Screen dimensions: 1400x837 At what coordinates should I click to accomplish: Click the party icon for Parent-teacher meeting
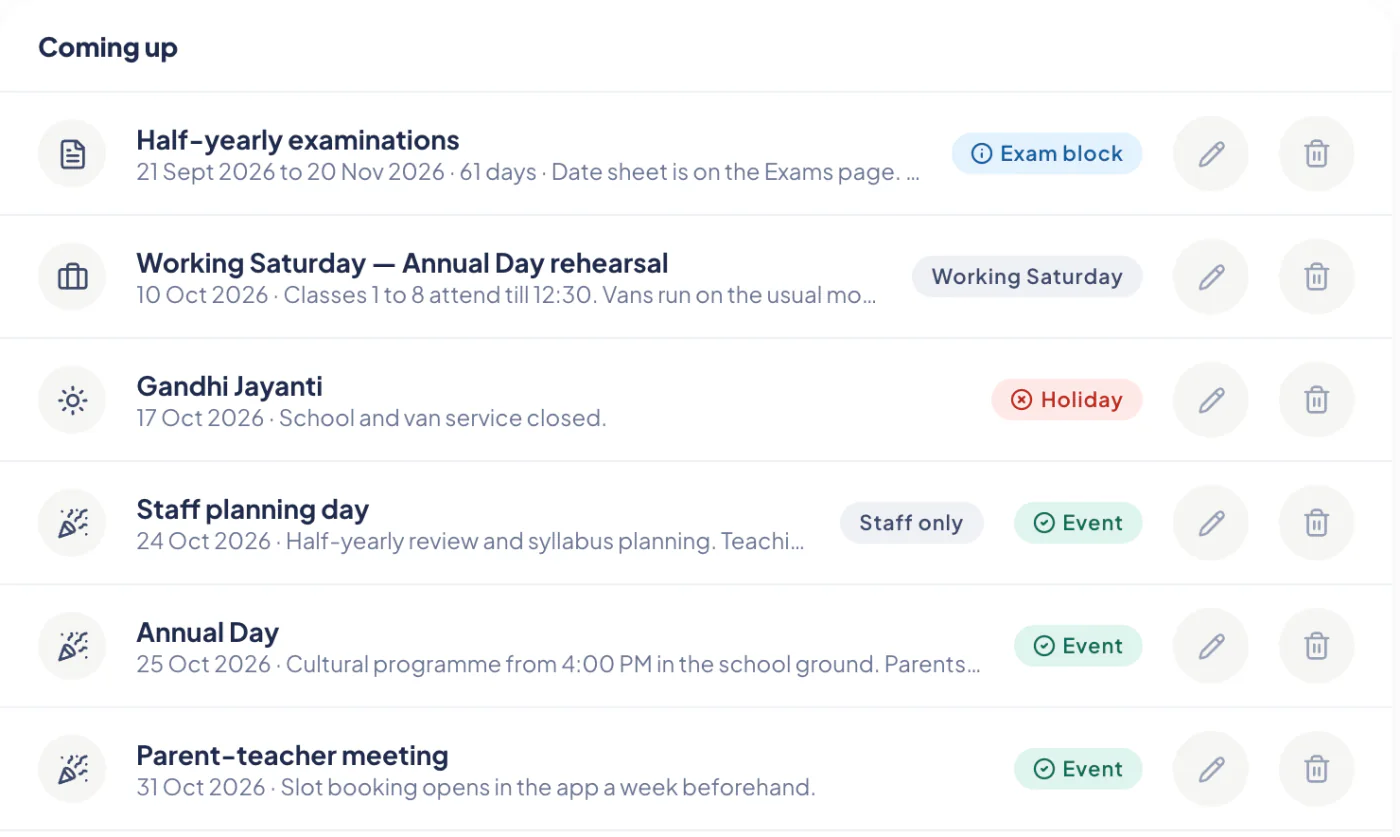click(x=72, y=769)
